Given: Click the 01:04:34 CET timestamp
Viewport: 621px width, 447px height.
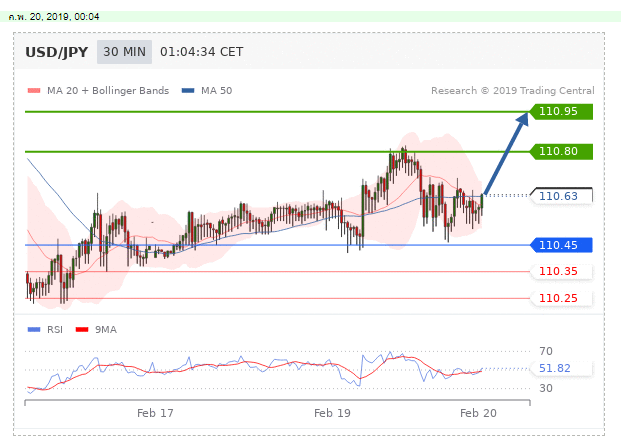Looking at the screenshot, I should point(202,52).
